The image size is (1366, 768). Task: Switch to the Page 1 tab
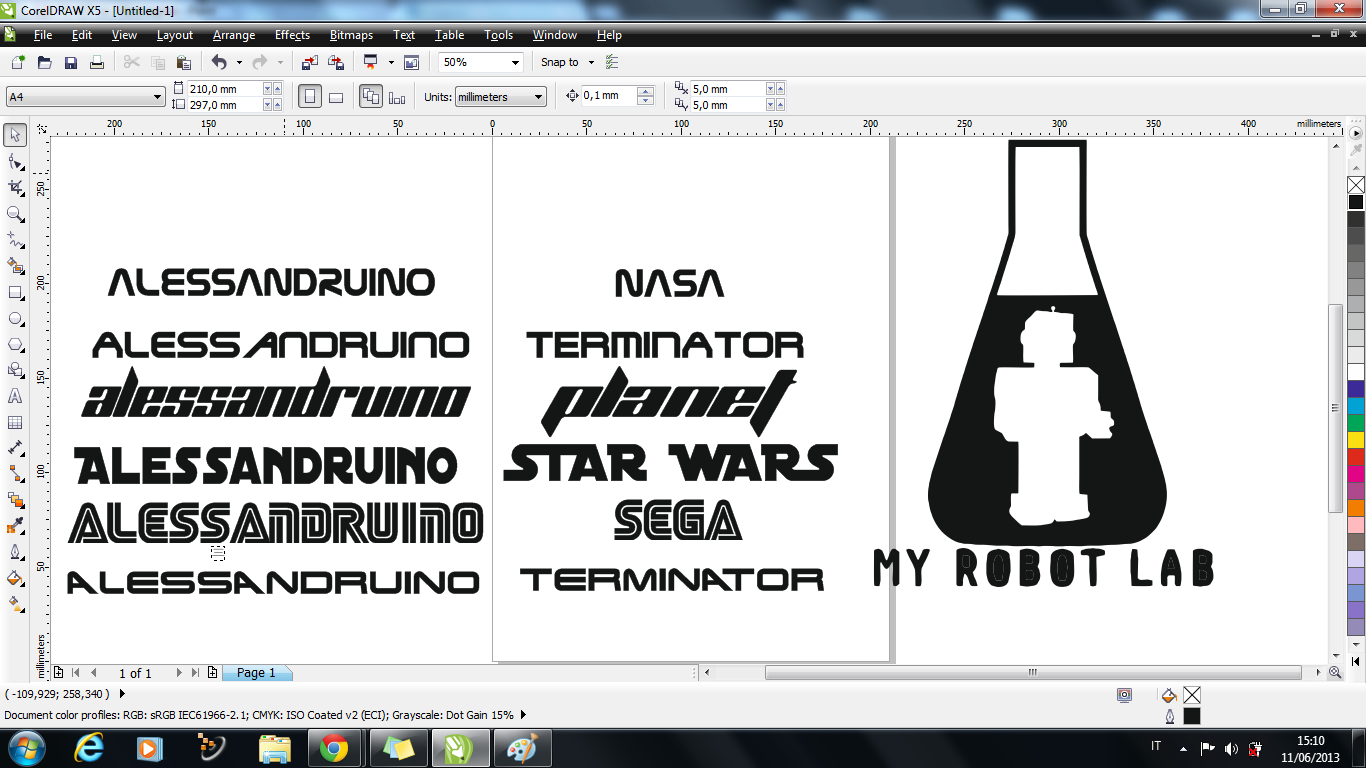coord(256,673)
